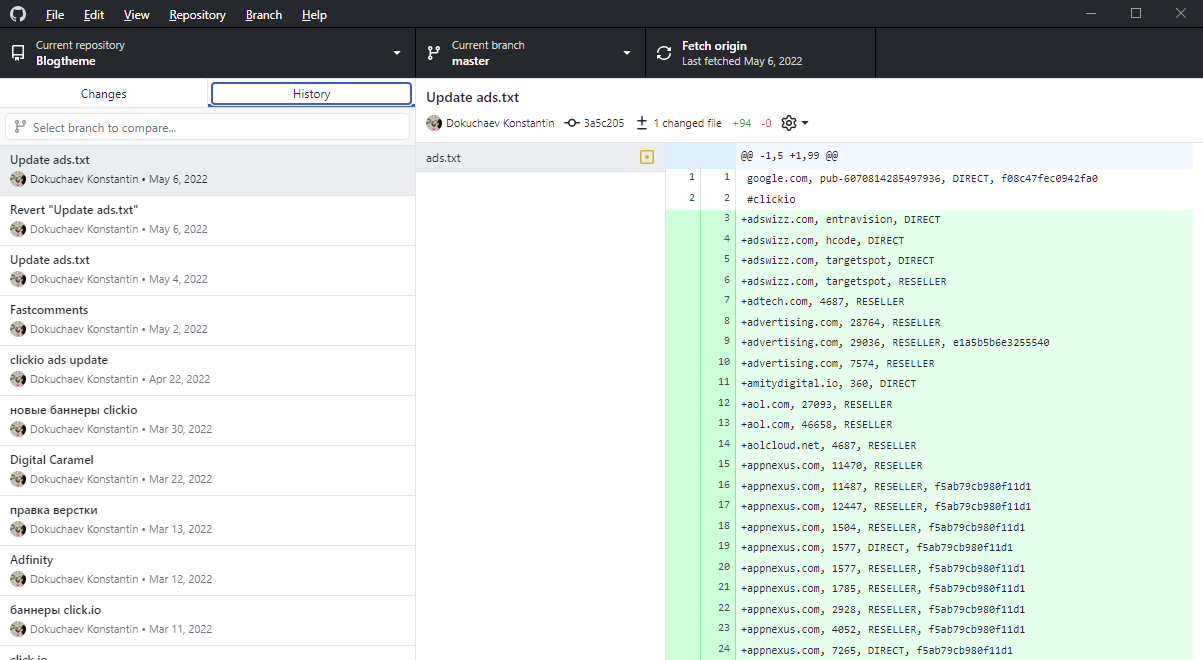Click avatar on clickio ads update row

[18, 379]
